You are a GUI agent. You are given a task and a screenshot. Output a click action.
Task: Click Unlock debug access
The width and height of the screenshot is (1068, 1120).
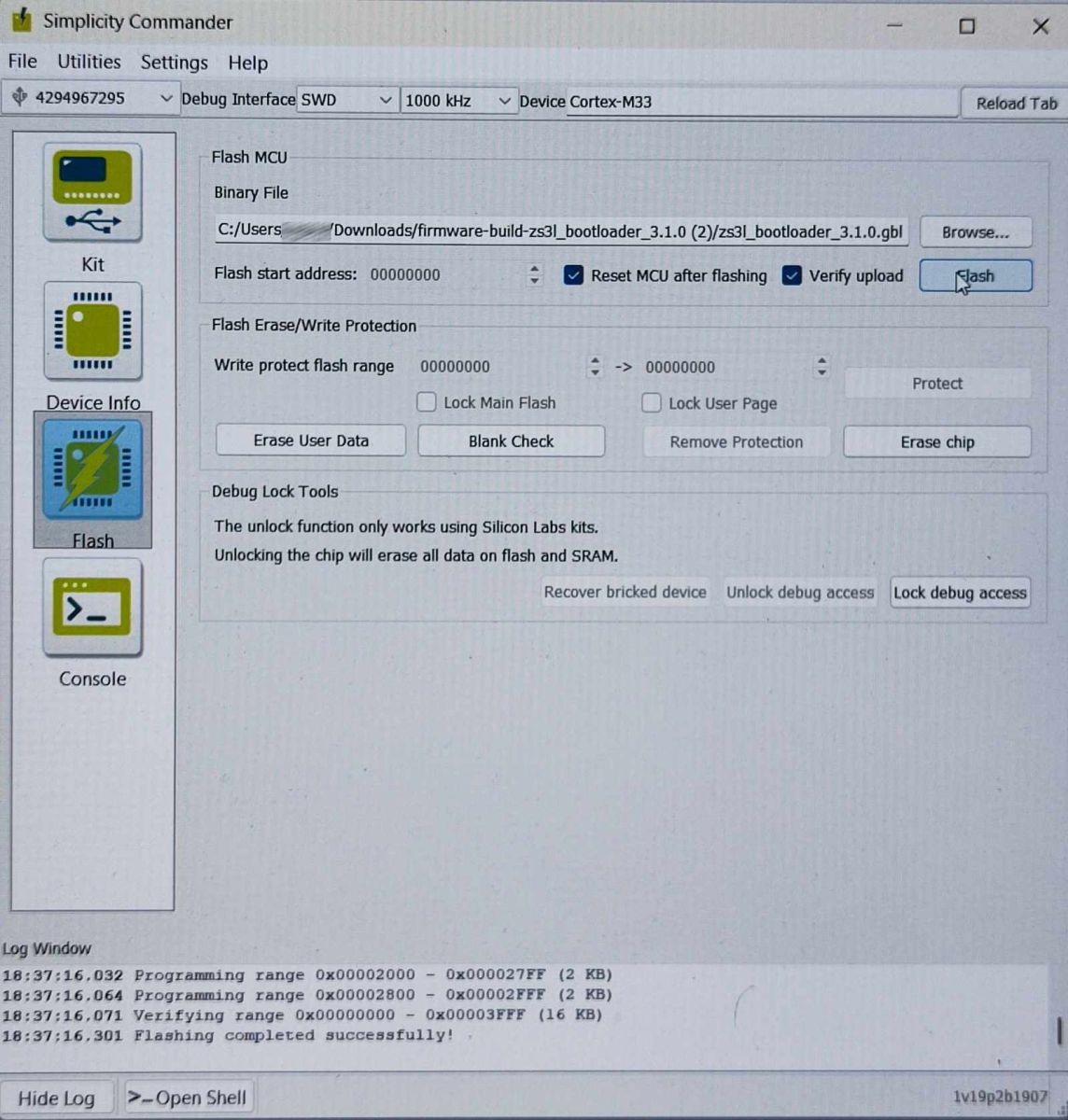(x=800, y=592)
